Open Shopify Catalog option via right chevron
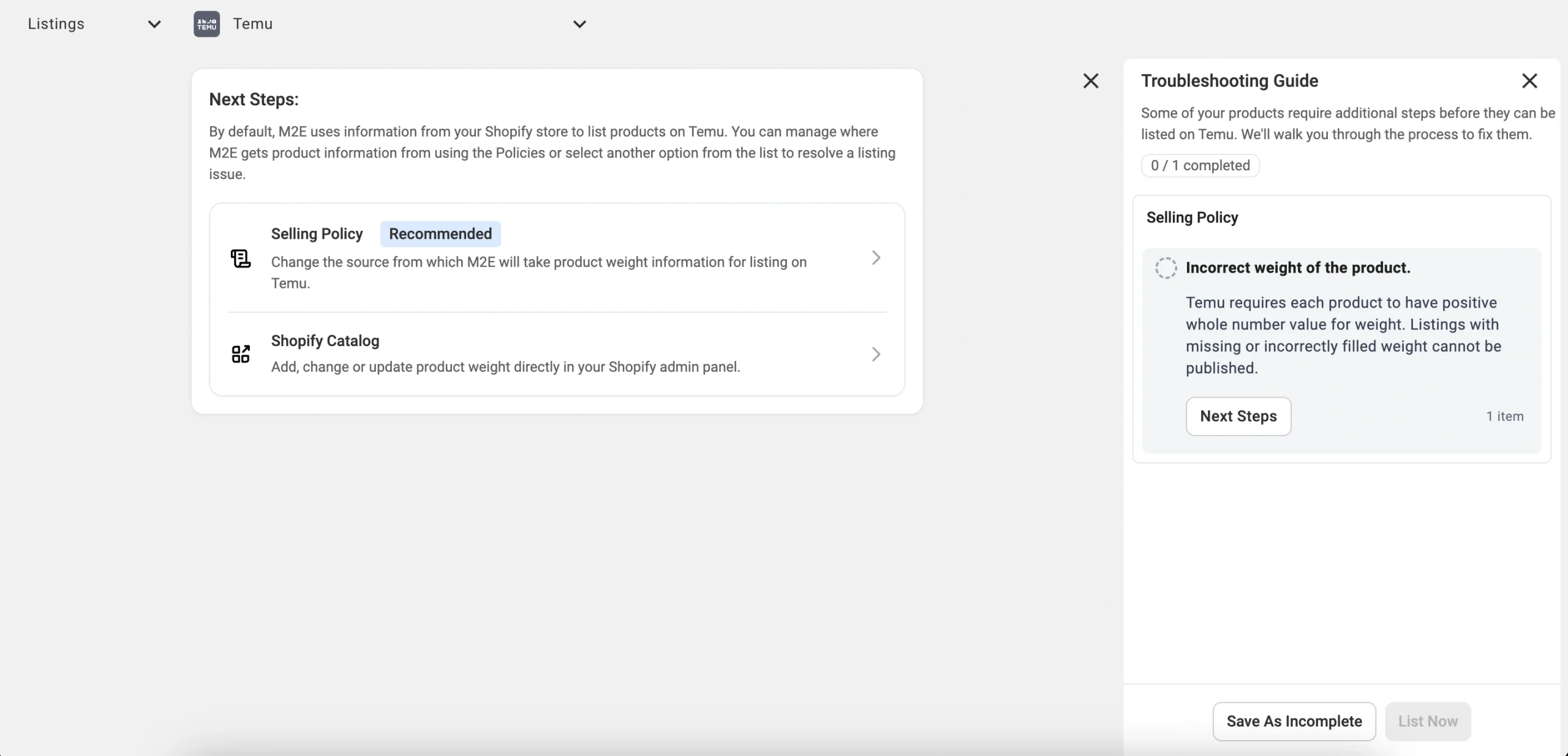Image resolution: width=1568 pixels, height=756 pixels. coord(876,354)
